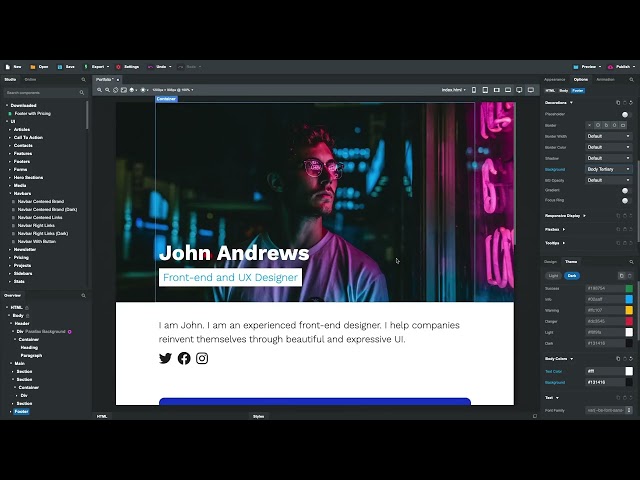Open Border Width dropdown
Viewport: 640px width, 480px height.
tap(609, 136)
